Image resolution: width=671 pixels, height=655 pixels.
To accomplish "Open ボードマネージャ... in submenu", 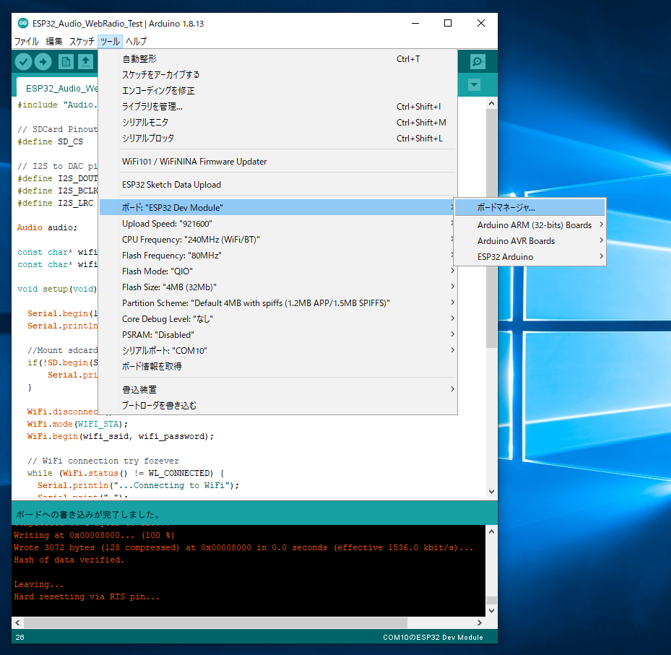I will click(530, 208).
